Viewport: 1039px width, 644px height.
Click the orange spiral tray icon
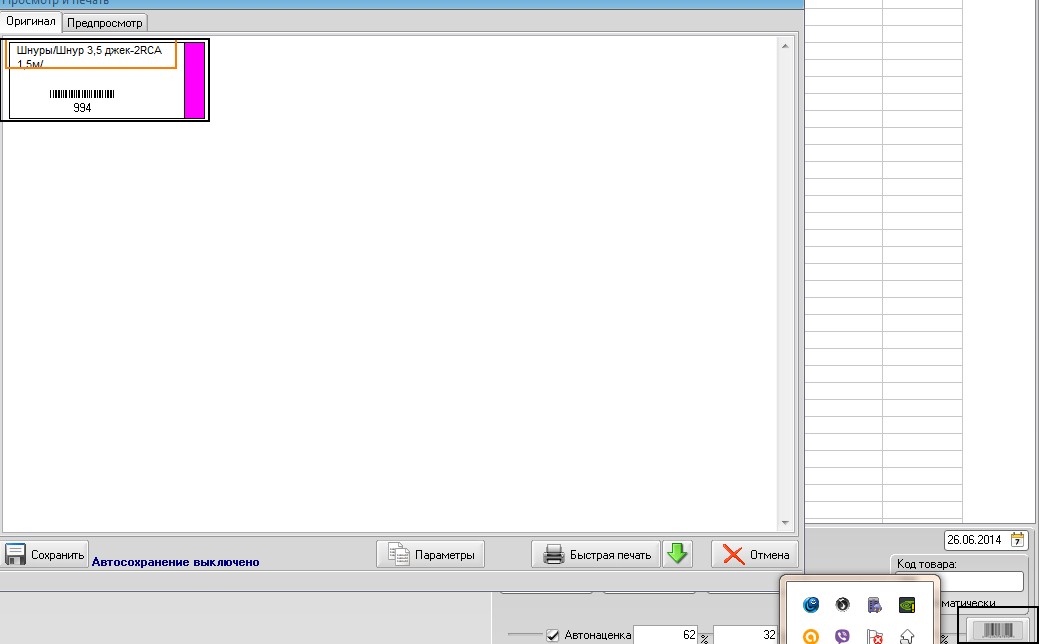pyautogui.click(x=810, y=637)
